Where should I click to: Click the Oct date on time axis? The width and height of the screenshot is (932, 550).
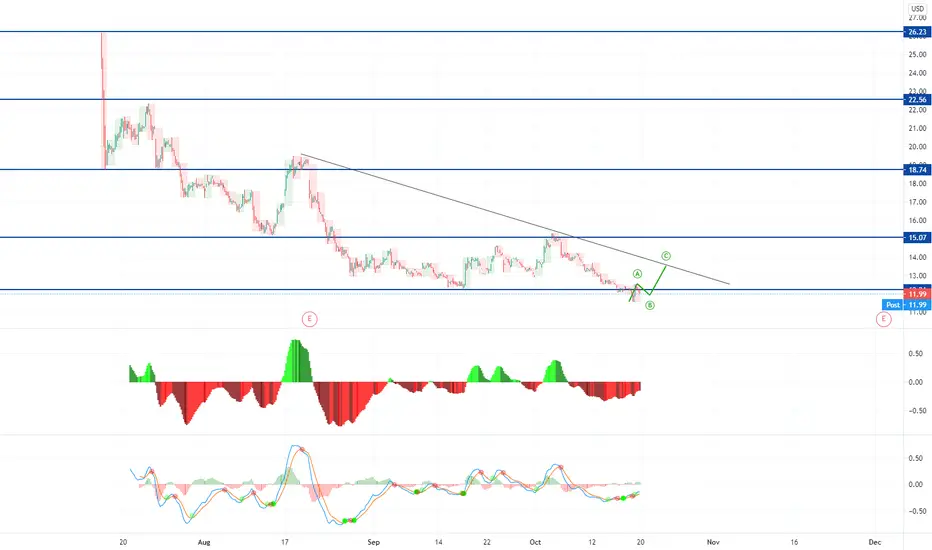[x=535, y=542]
